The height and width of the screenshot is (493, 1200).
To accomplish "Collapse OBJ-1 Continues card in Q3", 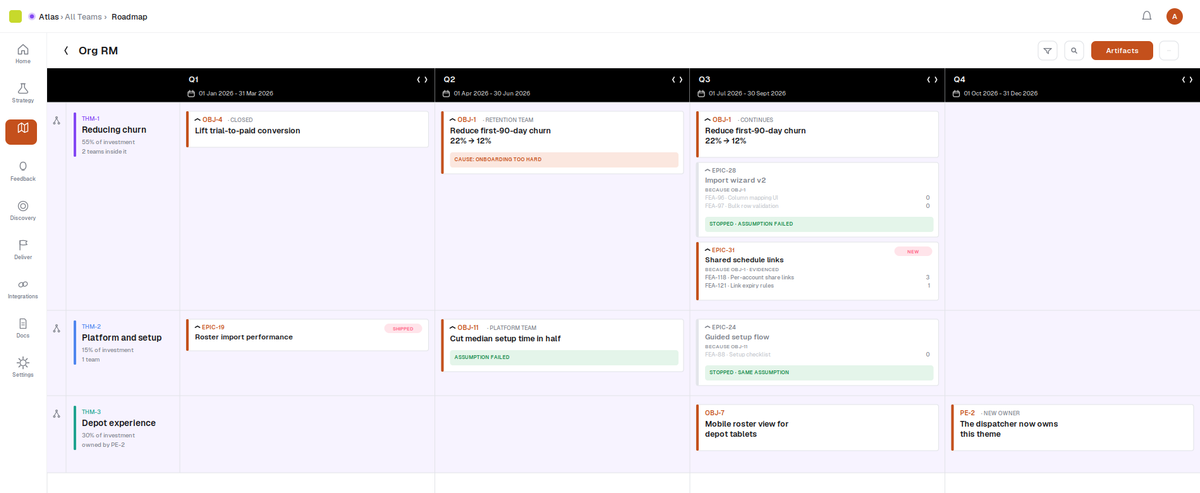I will (x=708, y=120).
